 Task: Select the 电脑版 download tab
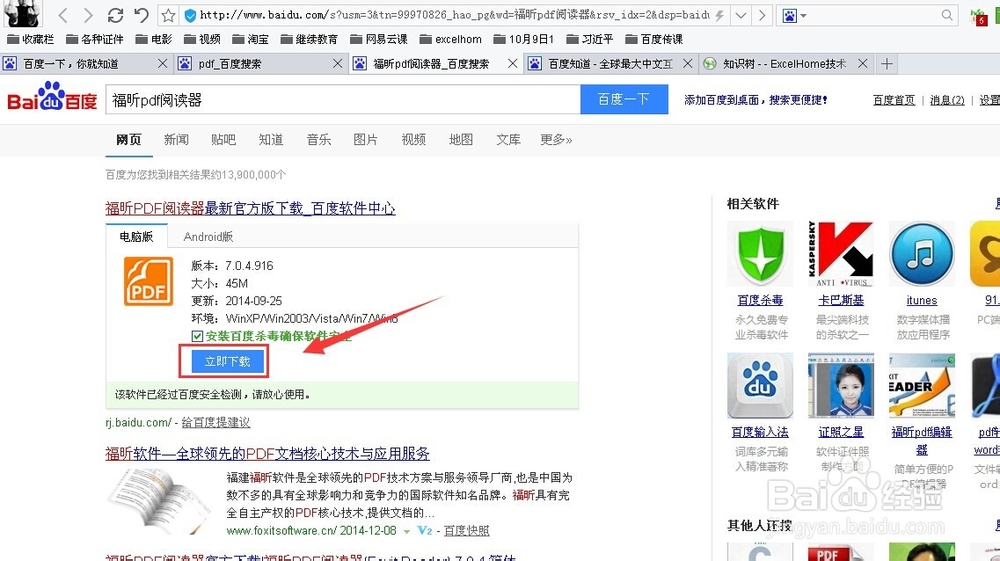[136, 237]
